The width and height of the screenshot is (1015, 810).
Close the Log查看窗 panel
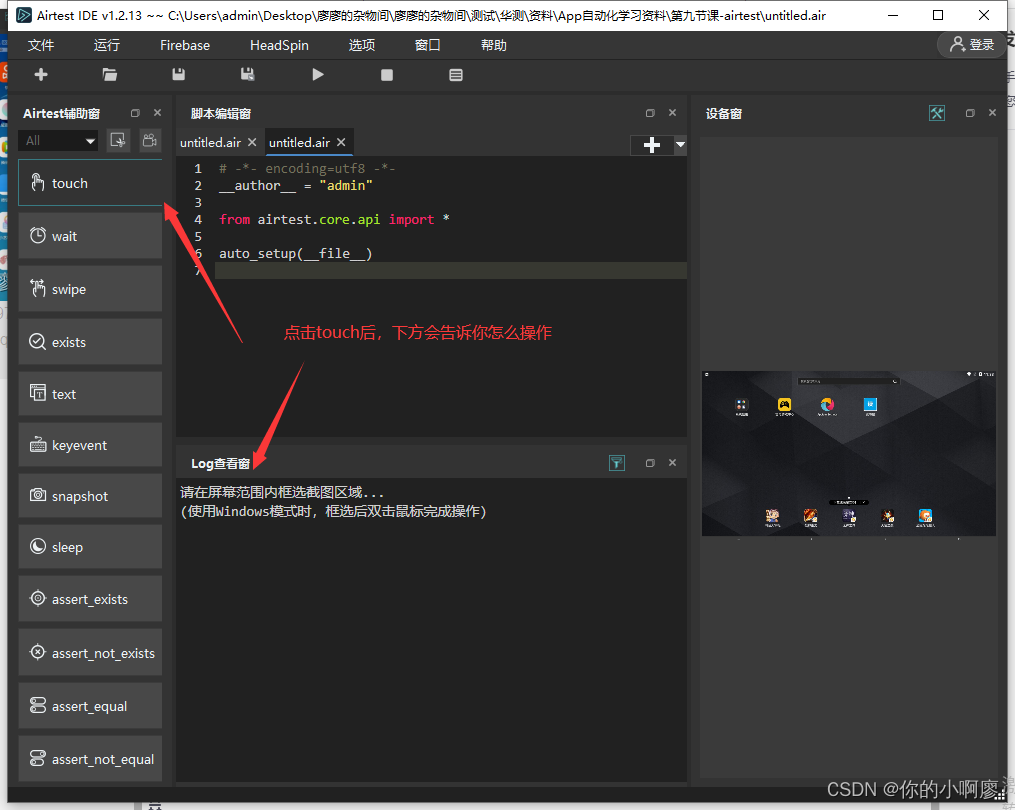pyautogui.click(x=673, y=462)
